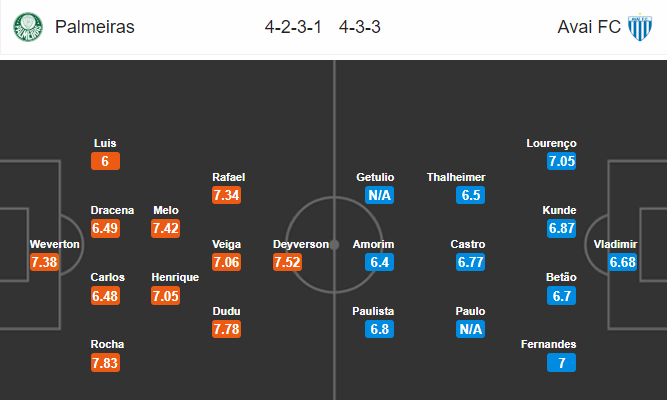Click Rocha's 7.83 rating badge

[x=104, y=362]
